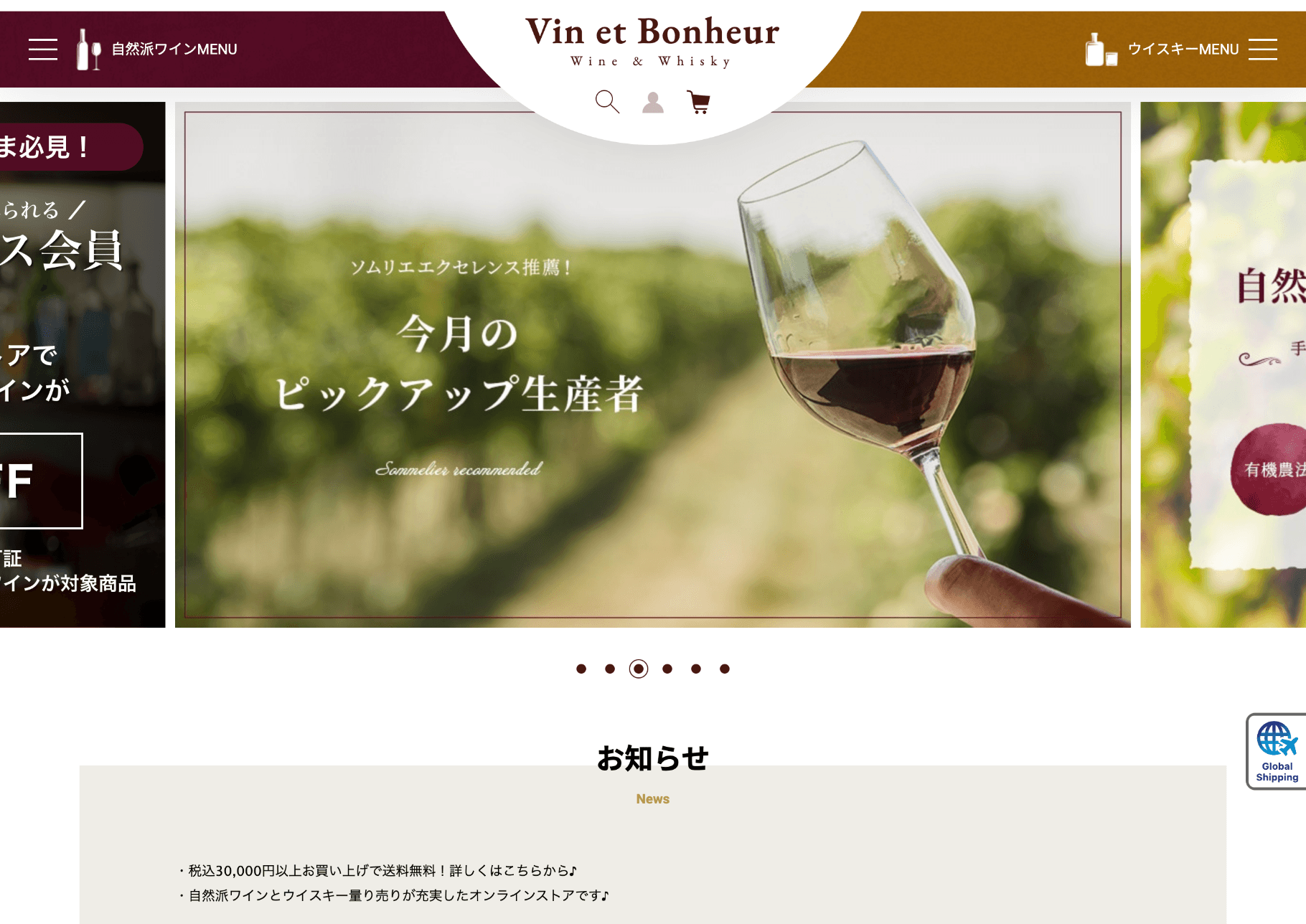Show the previous members slide on left
The width and height of the screenshot is (1306, 924).
[x=83, y=364]
